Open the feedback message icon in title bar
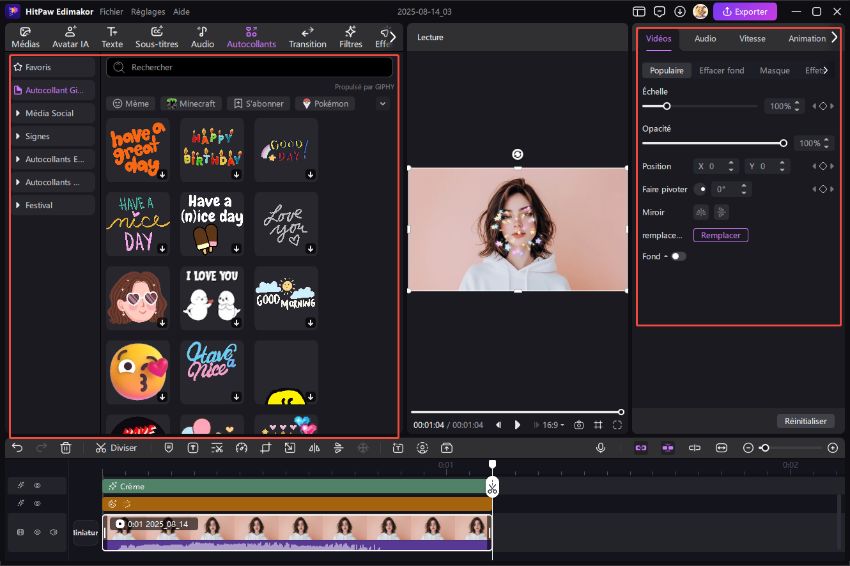This screenshot has height=566, width=850. point(660,11)
